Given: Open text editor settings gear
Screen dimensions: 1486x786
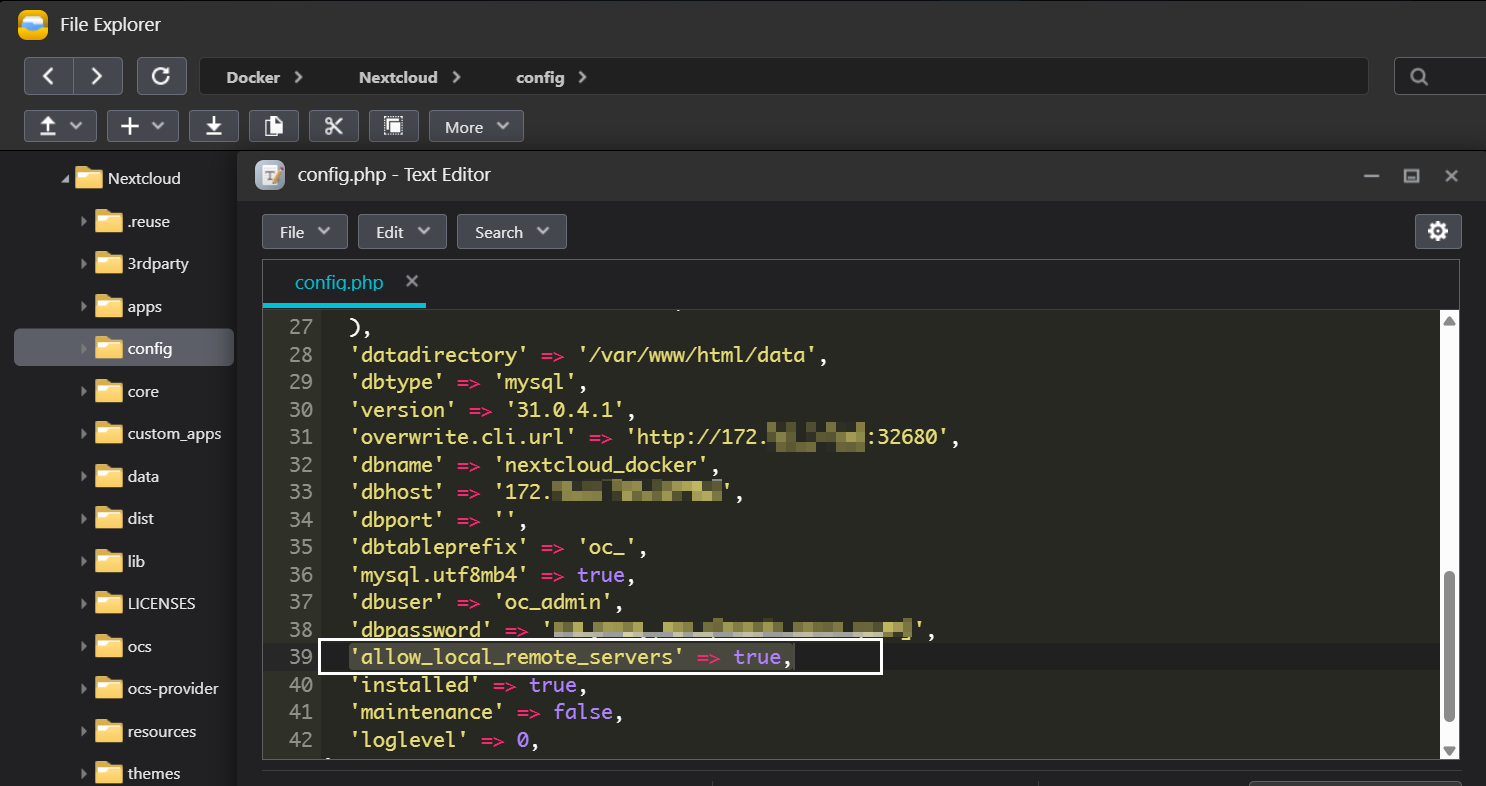Looking at the screenshot, I should tap(1438, 231).
